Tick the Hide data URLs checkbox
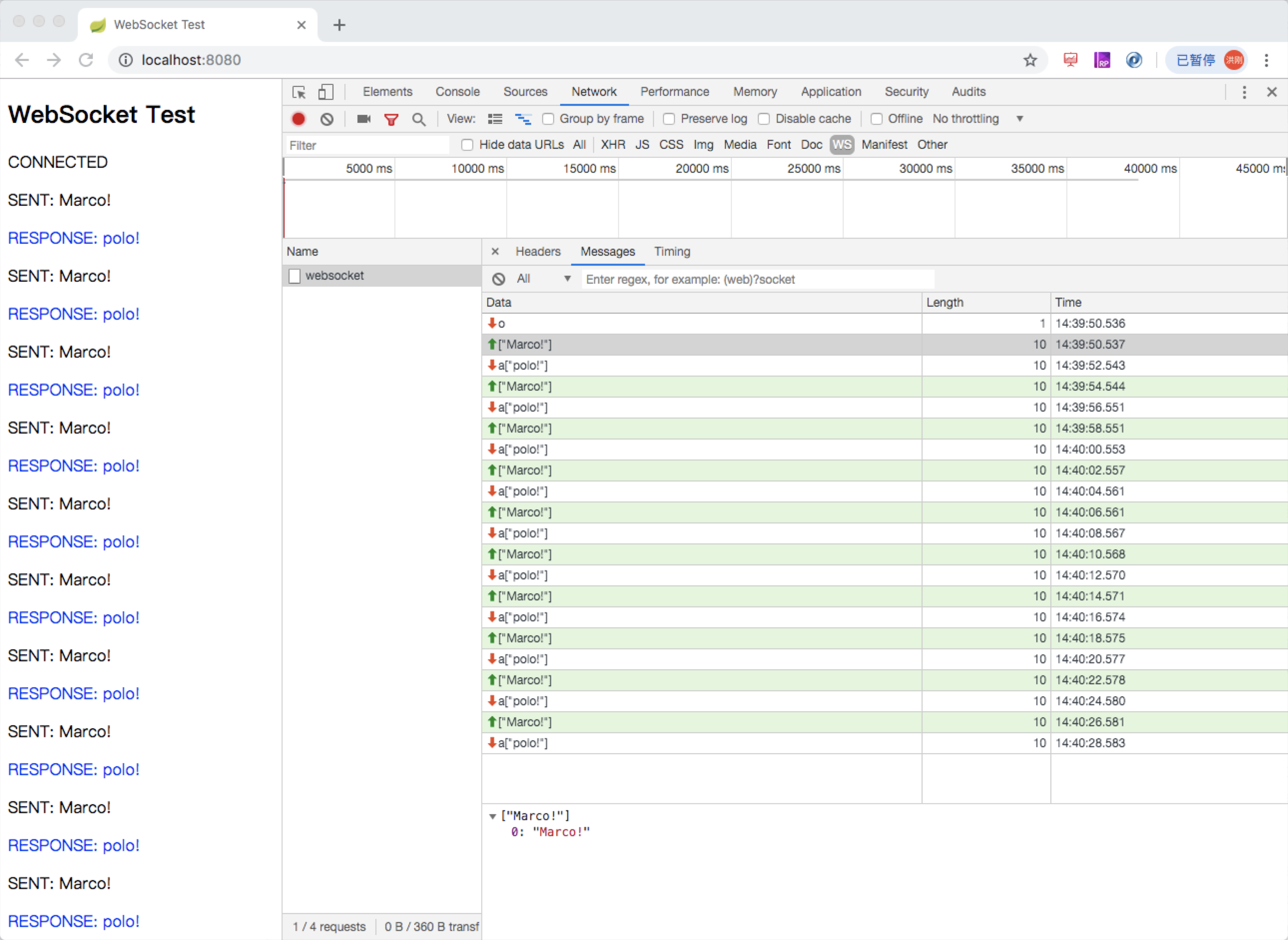The height and width of the screenshot is (940, 1288). (467, 144)
